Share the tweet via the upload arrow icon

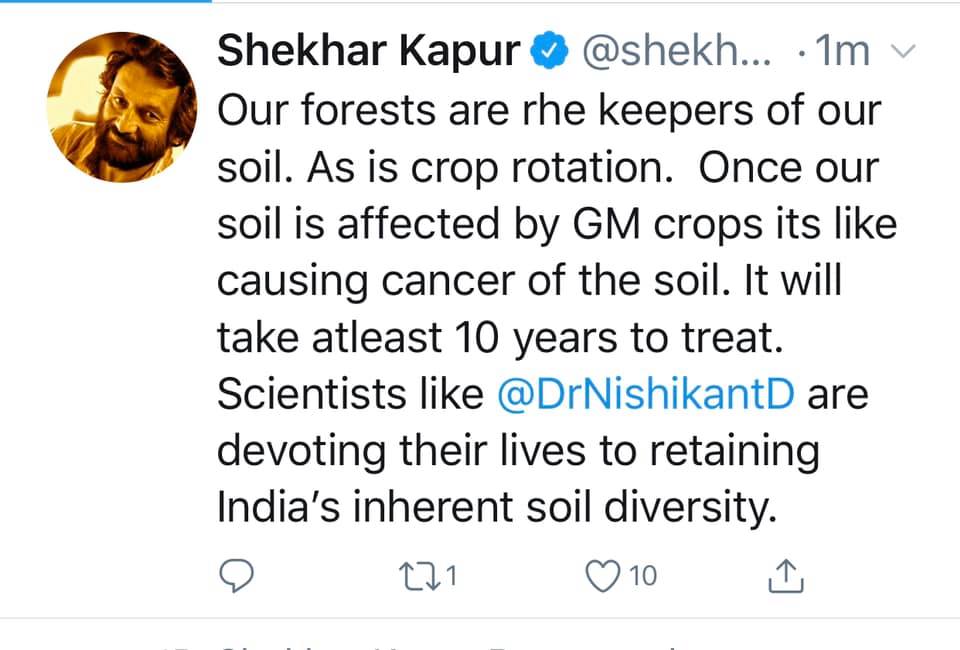[786, 575]
